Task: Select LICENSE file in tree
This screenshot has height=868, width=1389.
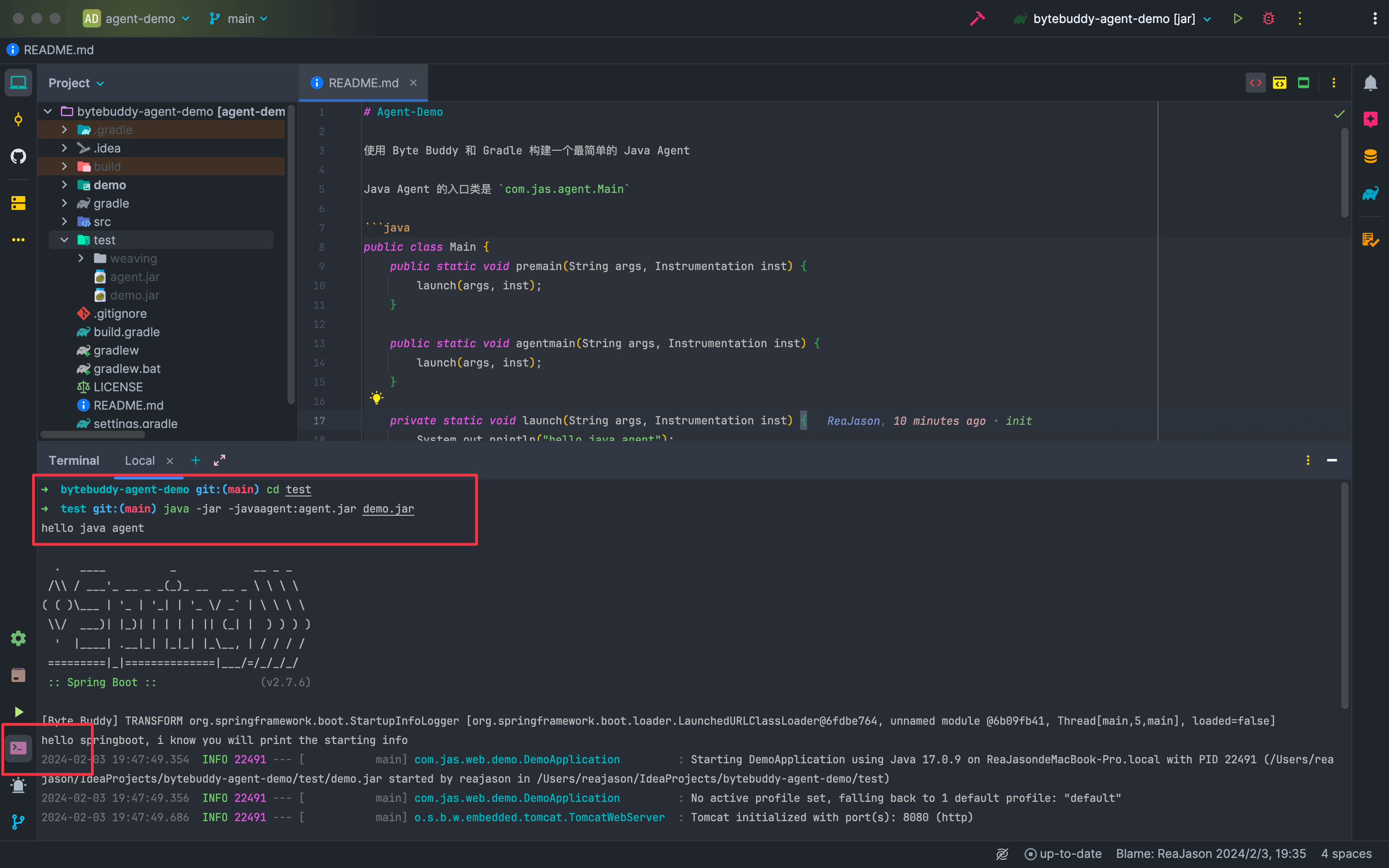Action: (x=110, y=387)
